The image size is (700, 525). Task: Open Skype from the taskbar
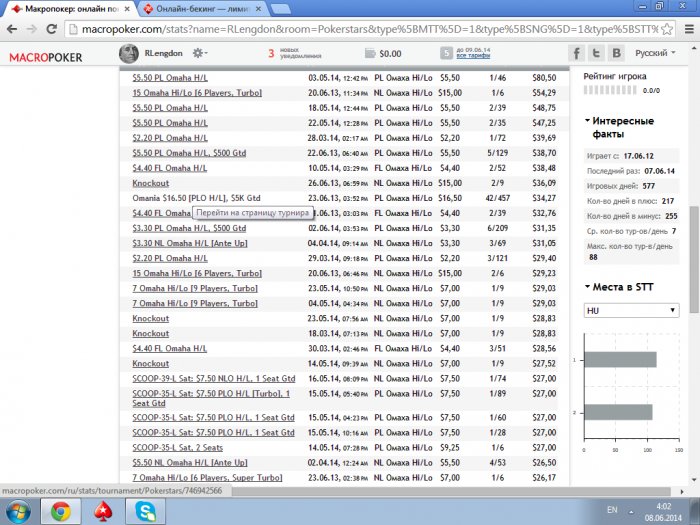(x=146, y=512)
